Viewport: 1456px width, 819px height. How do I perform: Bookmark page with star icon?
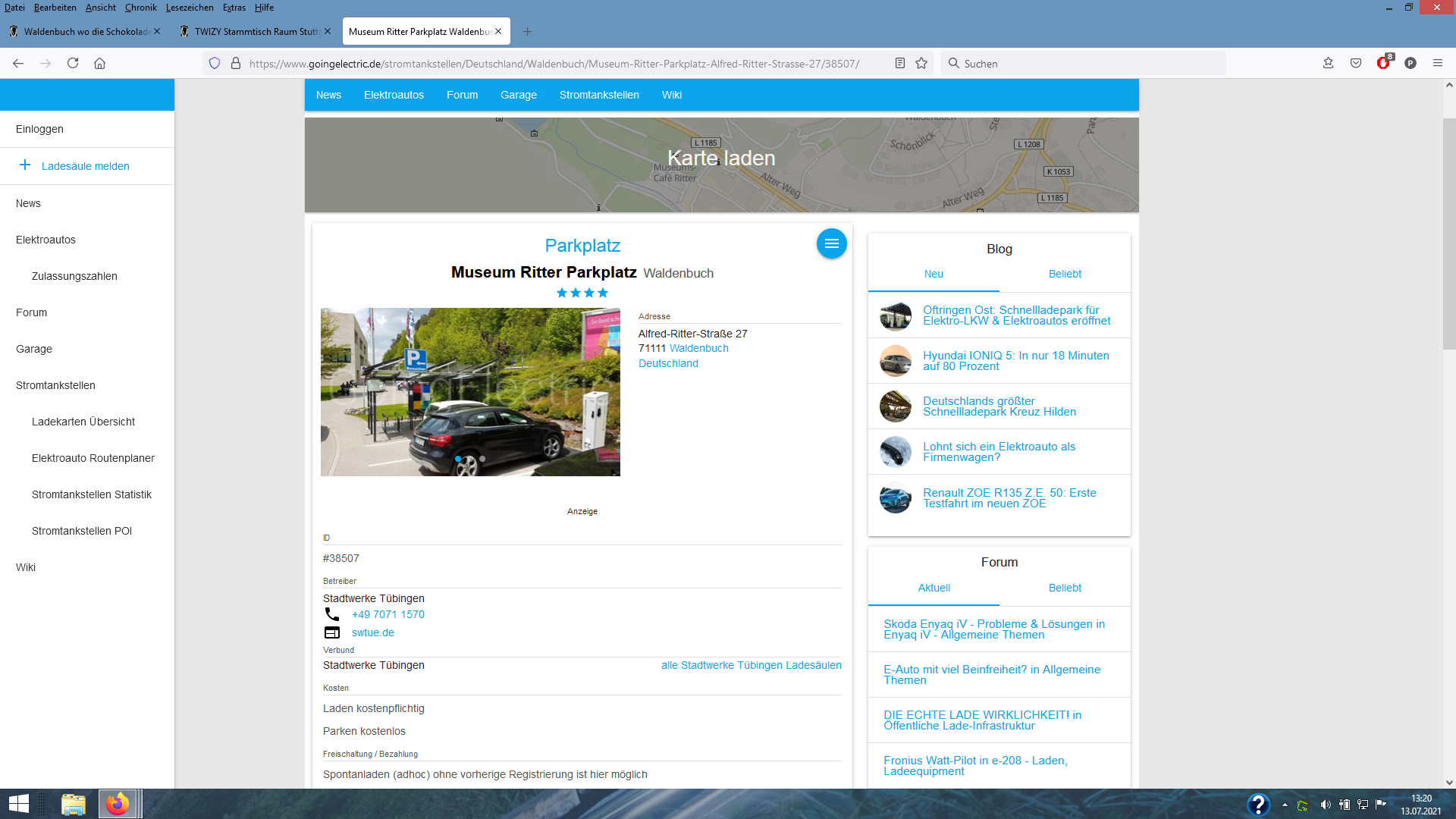921,64
